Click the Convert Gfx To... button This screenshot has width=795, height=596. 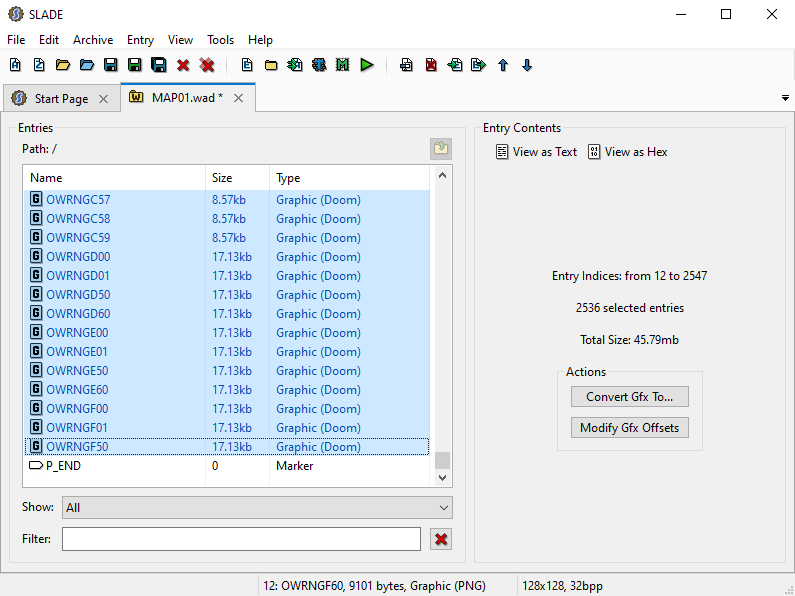tap(629, 397)
